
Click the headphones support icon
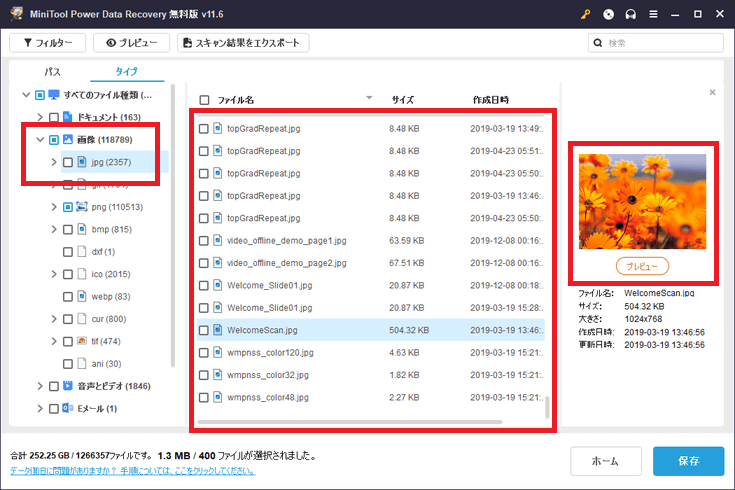pyautogui.click(x=631, y=14)
